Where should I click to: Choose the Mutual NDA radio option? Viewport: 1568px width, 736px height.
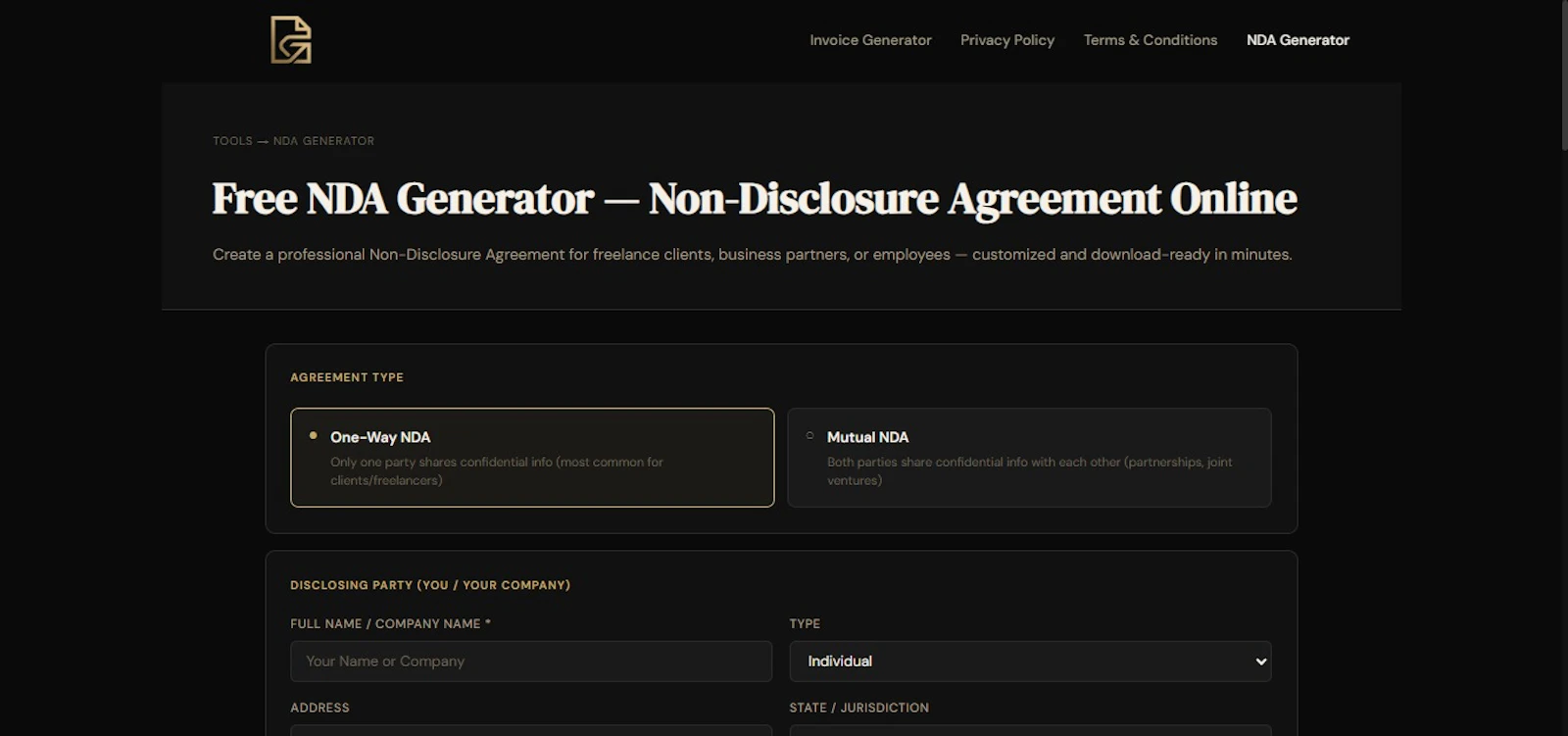(x=1029, y=458)
